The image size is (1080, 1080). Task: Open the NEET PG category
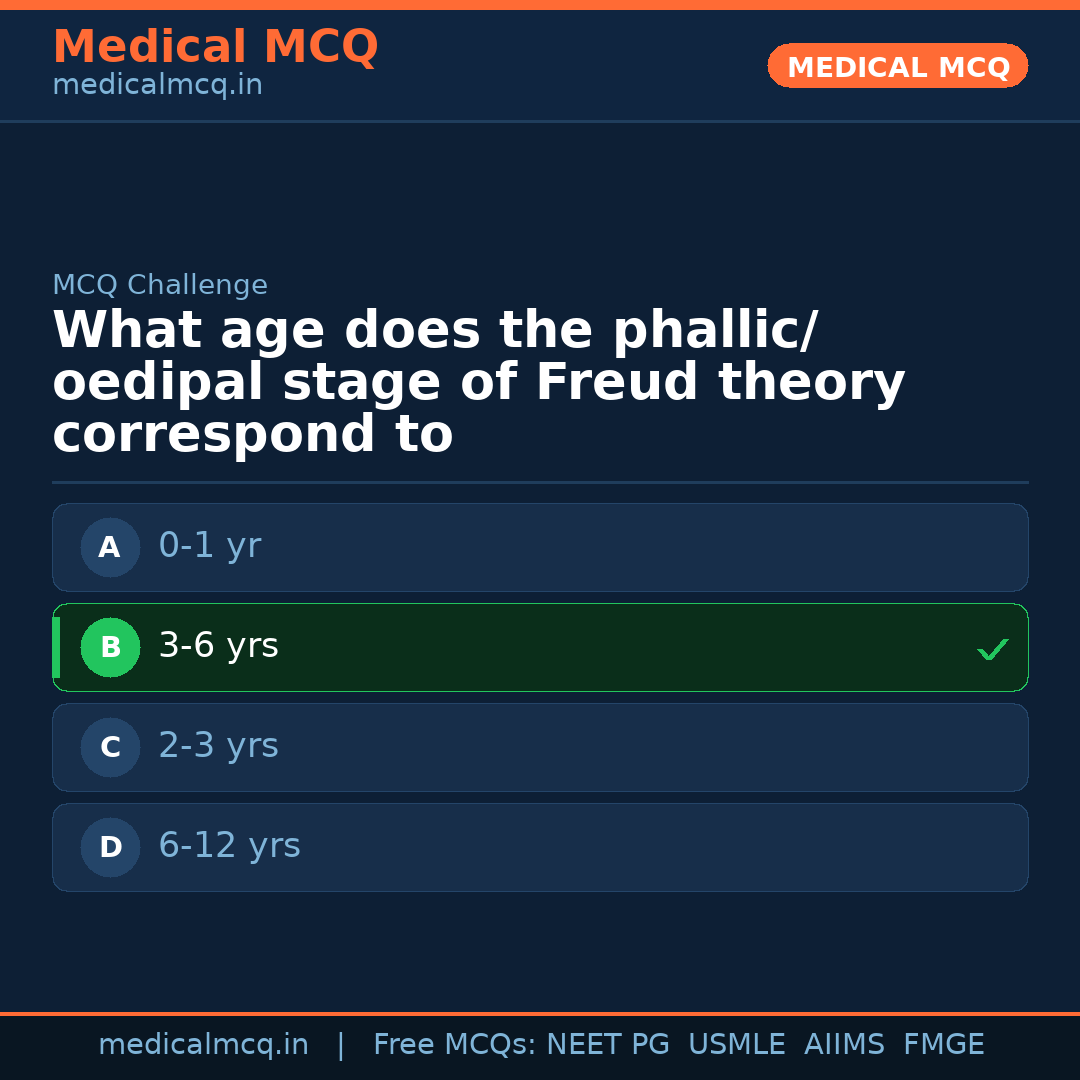pyautogui.click(x=607, y=1043)
